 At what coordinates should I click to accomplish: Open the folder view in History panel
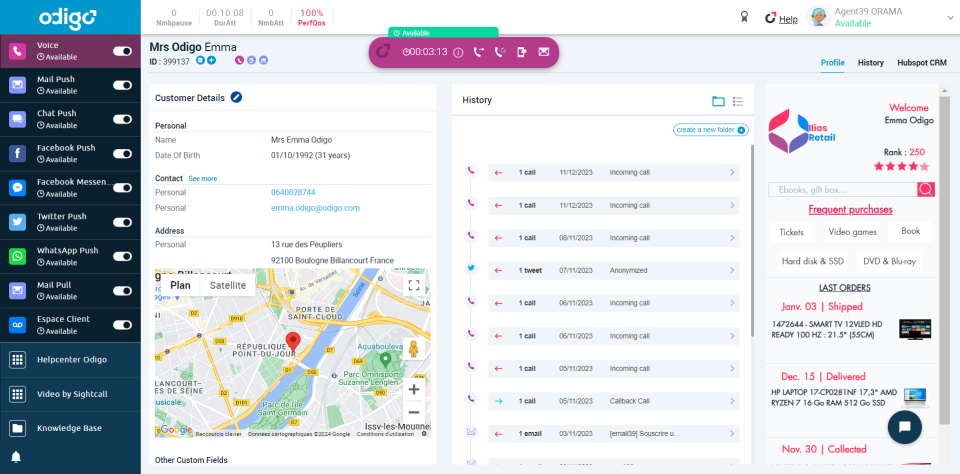tap(718, 101)
